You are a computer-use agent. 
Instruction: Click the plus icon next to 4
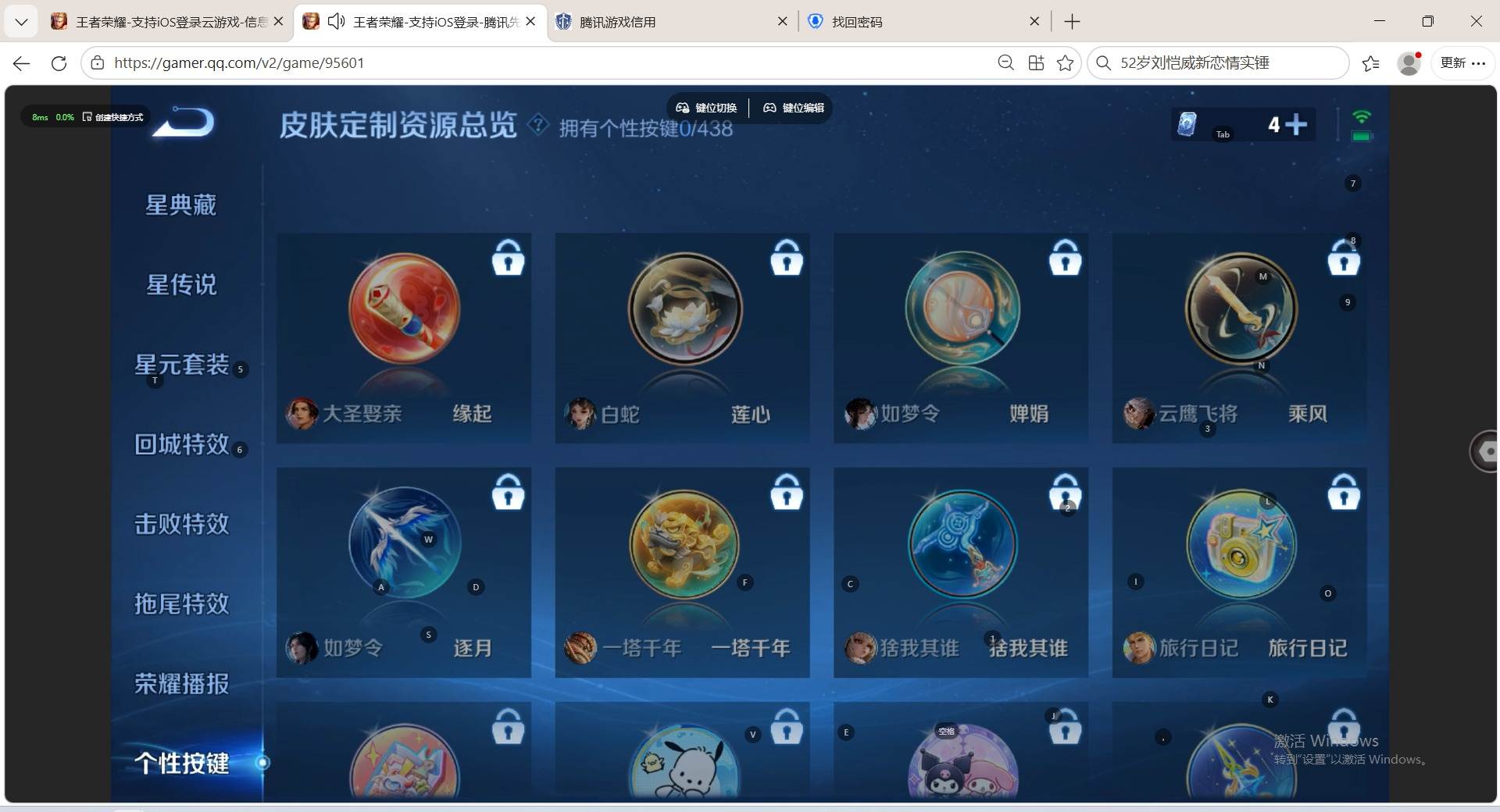pyautogui.click(x=1295, y=124)
